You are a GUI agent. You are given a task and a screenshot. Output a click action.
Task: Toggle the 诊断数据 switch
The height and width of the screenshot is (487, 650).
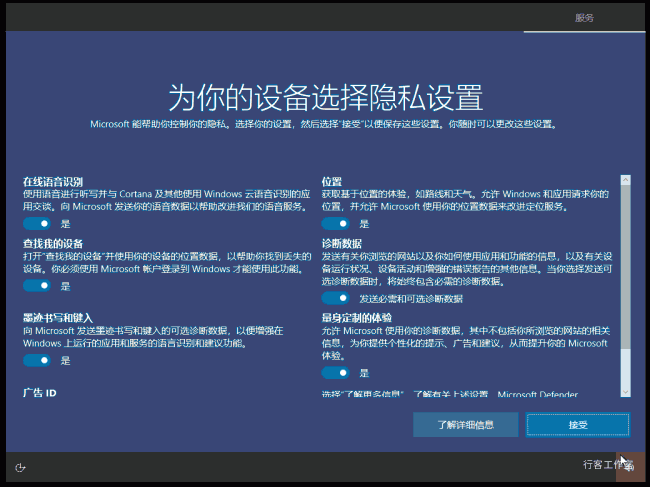[x=335, y=298]
